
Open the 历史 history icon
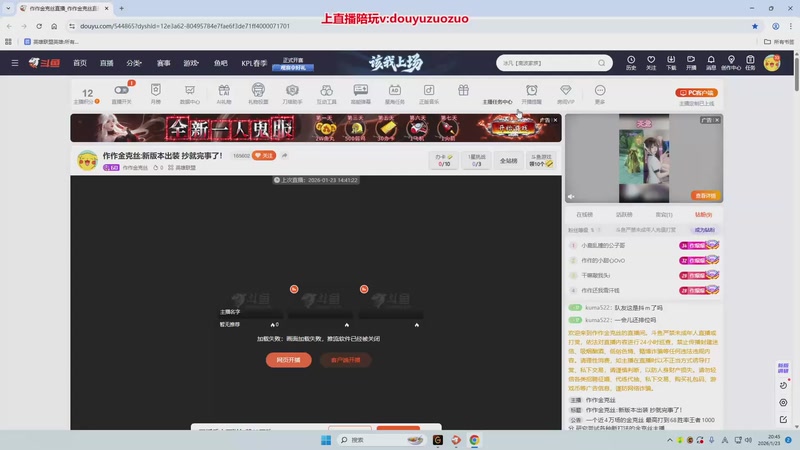(631, 63)
